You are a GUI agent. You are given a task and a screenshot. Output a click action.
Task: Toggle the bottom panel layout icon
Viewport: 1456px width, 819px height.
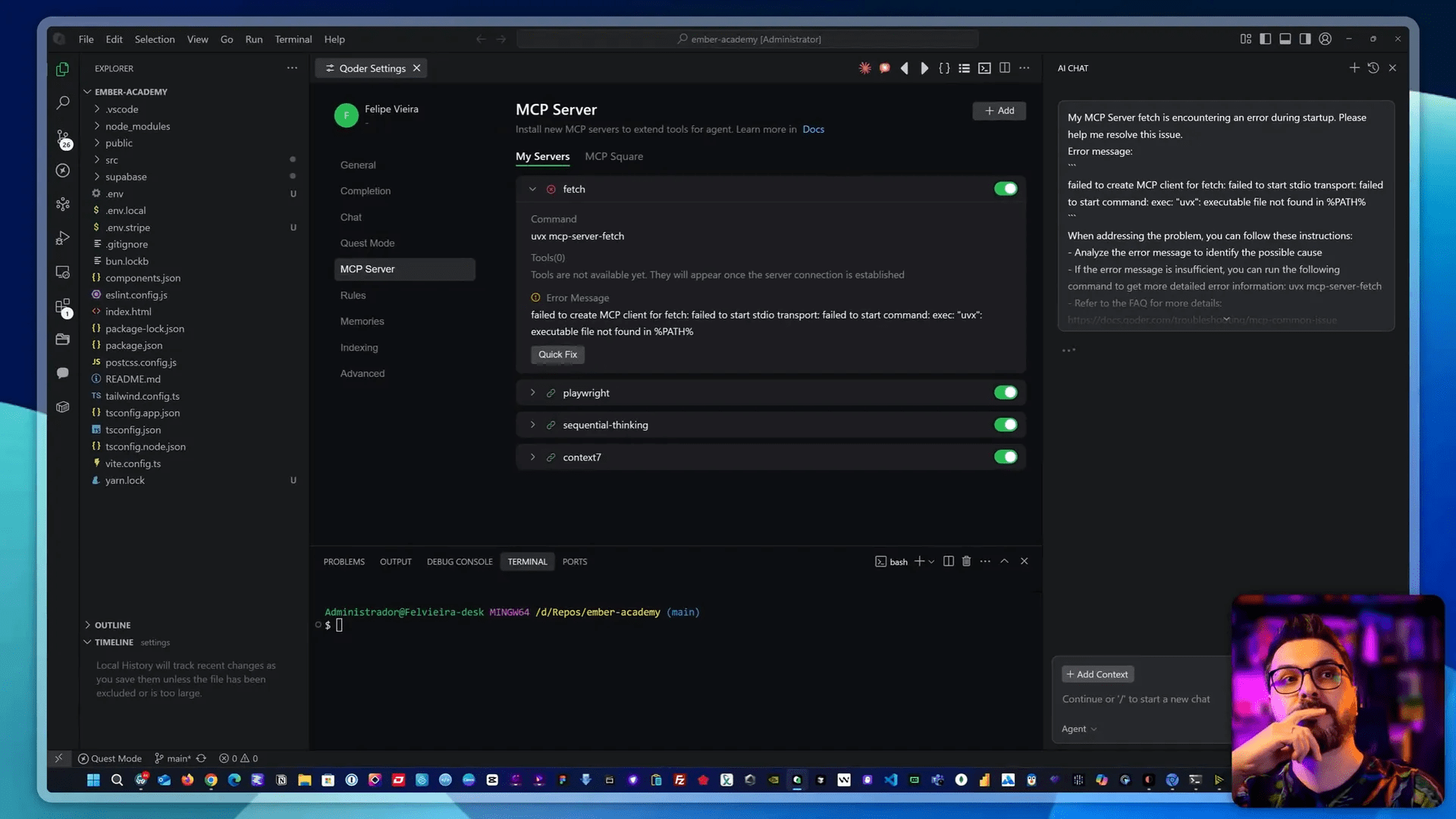click(x=1285, y=39)
